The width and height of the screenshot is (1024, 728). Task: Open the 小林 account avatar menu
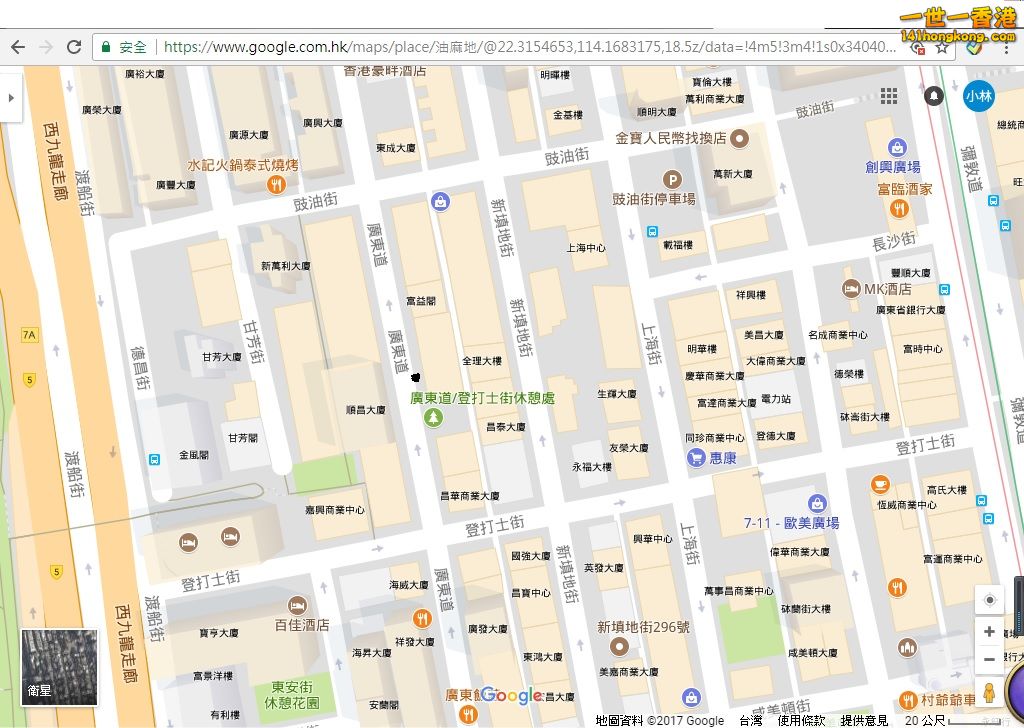pyautogui.click(x=978, y=96)
